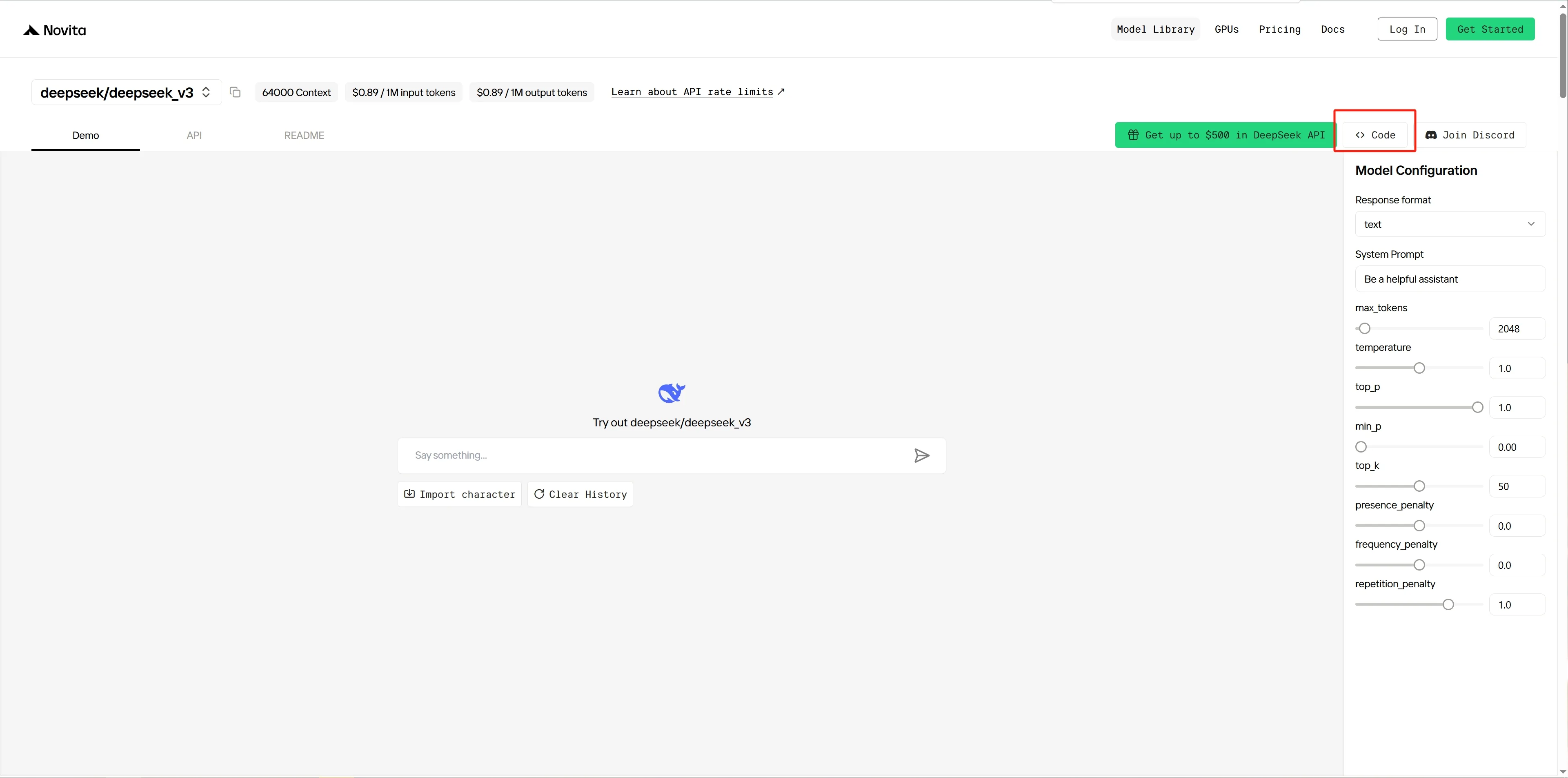Click the Join Discord button
1568x778 pixels.
coord(1470,135)
